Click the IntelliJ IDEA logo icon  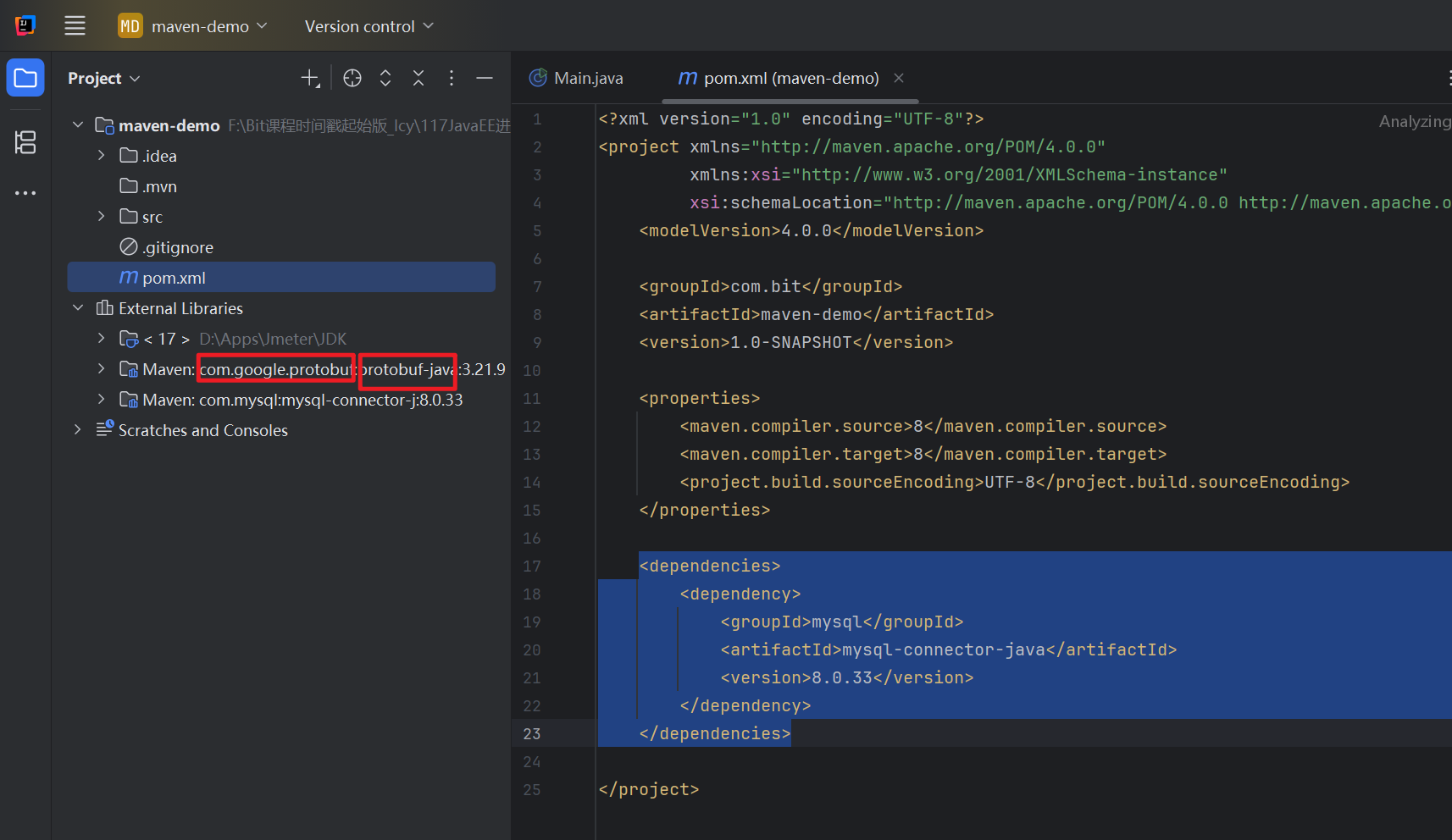click(25, 25)
